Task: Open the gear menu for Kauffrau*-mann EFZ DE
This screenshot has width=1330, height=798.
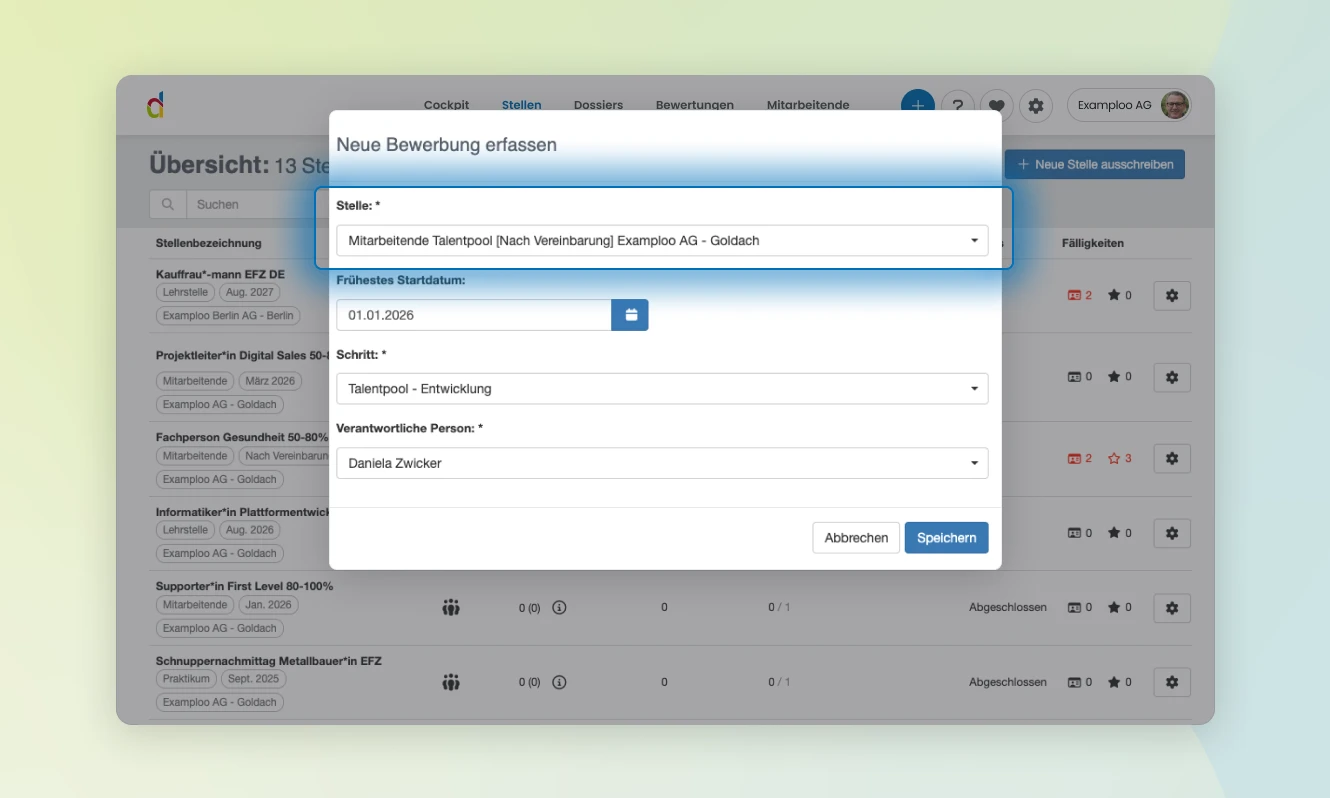Action: point(1172,296)
